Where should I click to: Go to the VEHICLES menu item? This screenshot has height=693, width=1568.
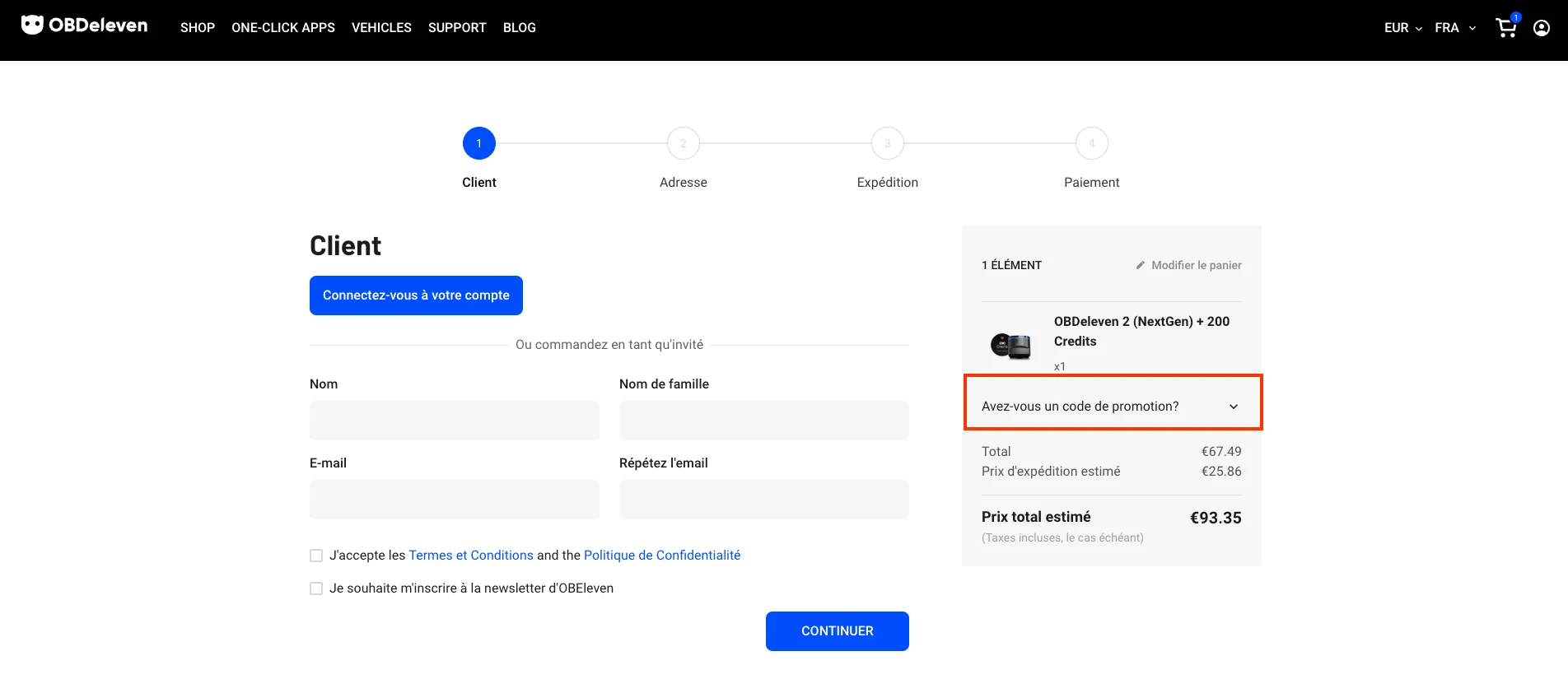[381, 28]
